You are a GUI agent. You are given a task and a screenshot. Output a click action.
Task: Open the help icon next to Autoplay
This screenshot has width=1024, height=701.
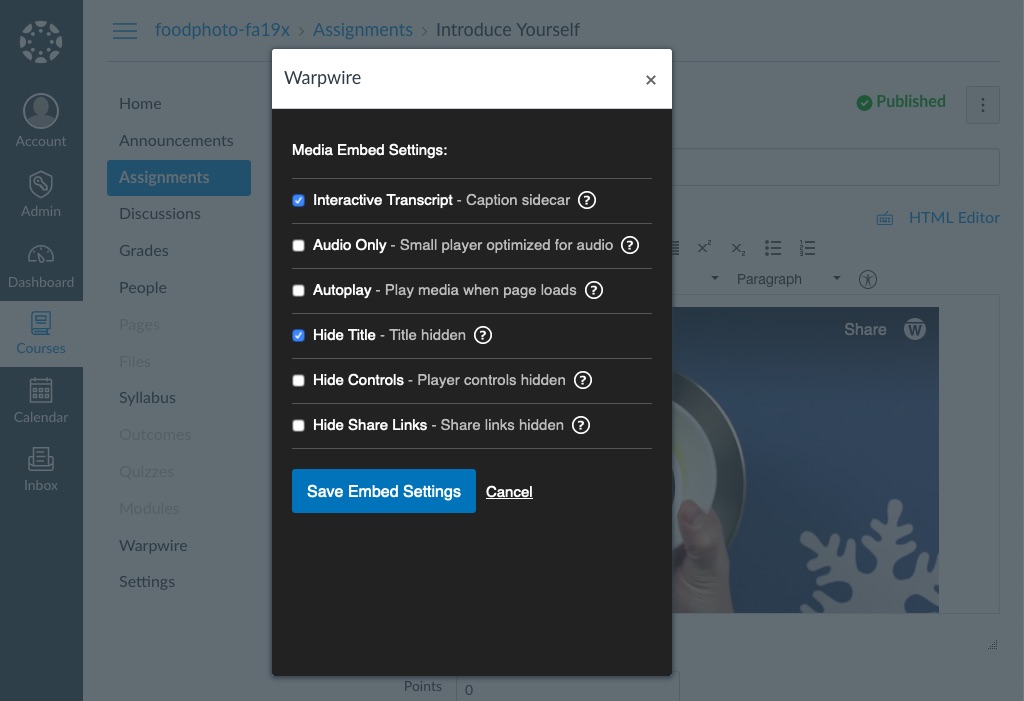593,290
